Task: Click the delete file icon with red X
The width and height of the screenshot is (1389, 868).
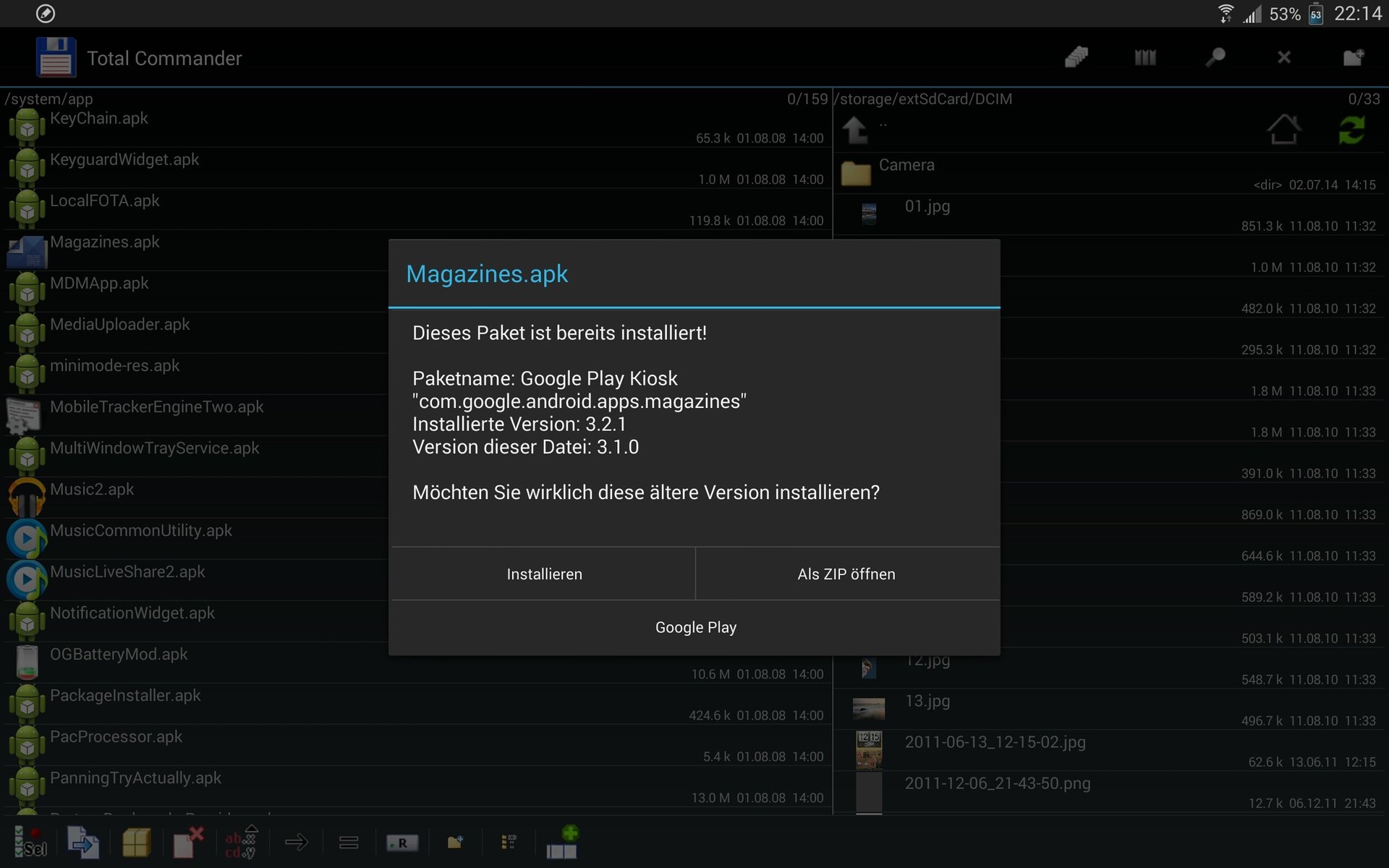Action: point(189,843)
